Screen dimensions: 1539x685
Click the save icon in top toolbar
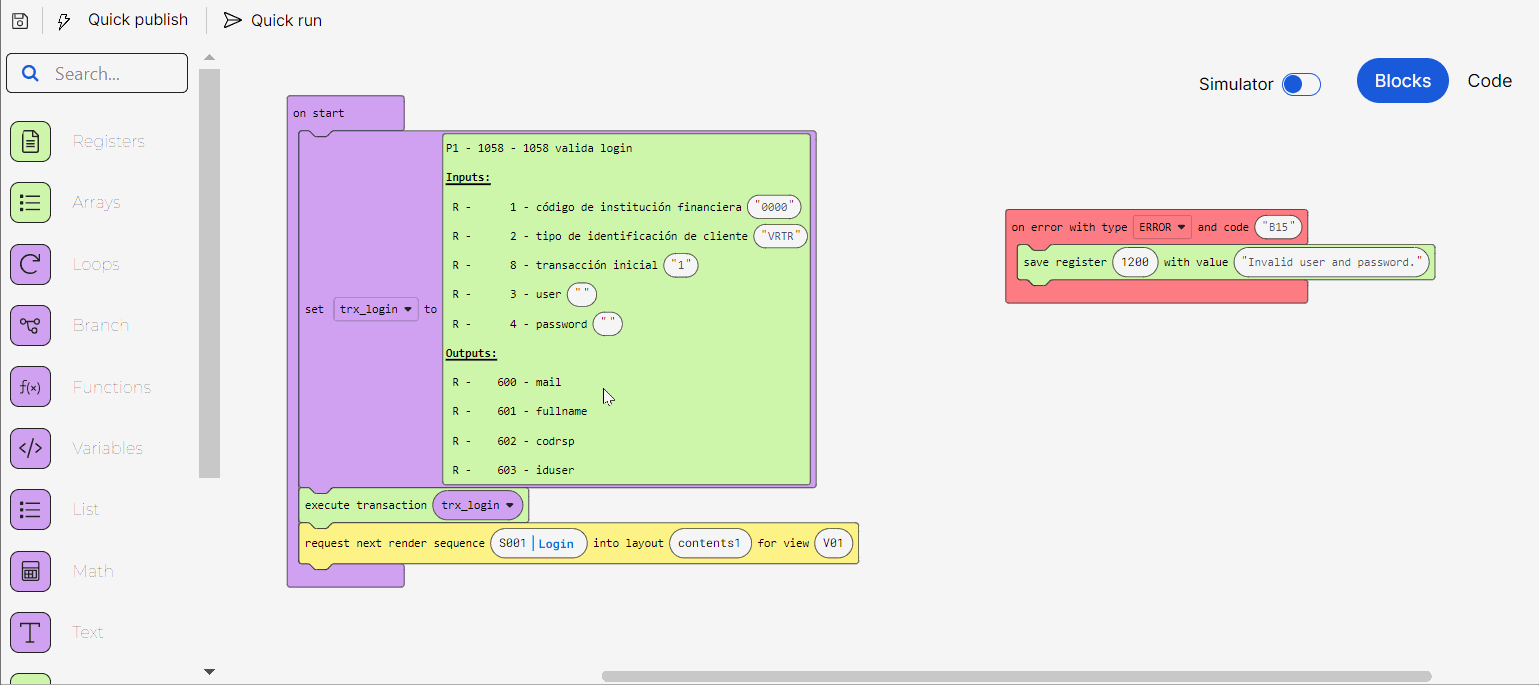pos(20,20)
